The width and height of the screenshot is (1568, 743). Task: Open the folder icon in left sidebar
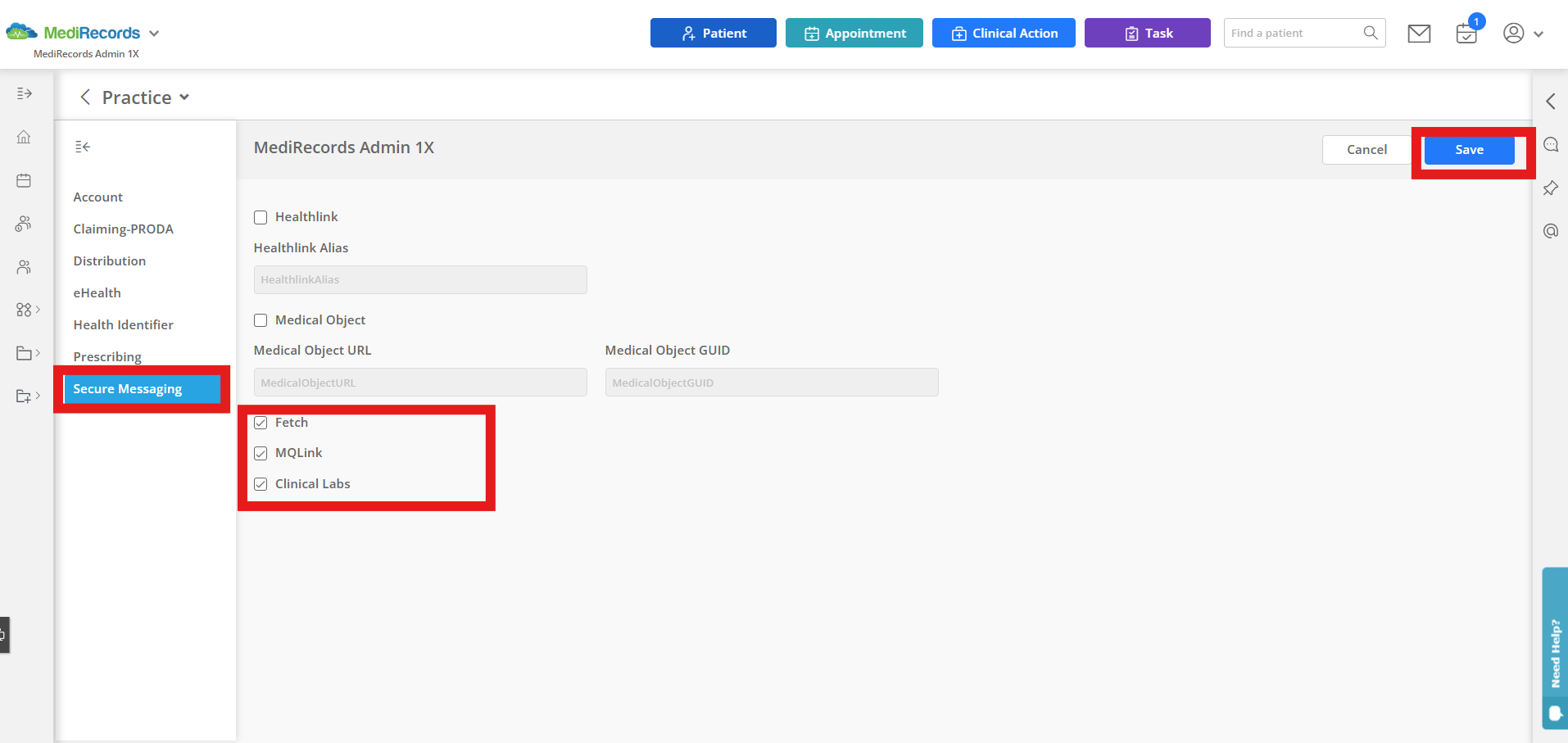24,353
